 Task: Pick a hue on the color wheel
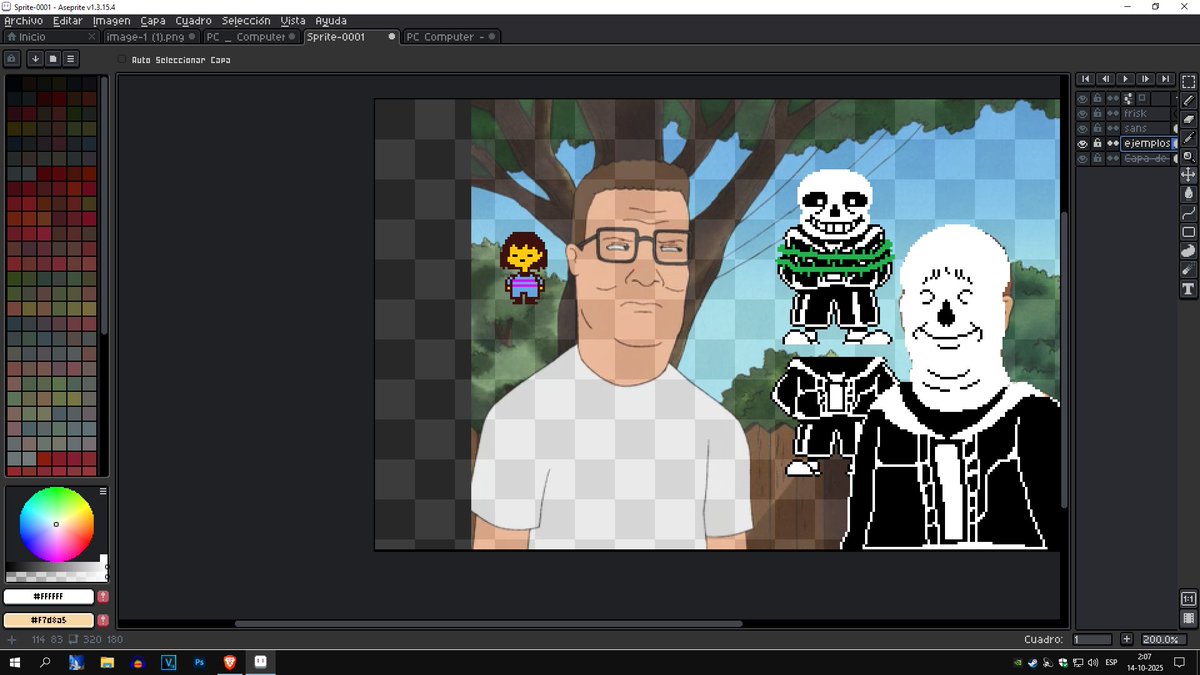(x=57, y=524)
